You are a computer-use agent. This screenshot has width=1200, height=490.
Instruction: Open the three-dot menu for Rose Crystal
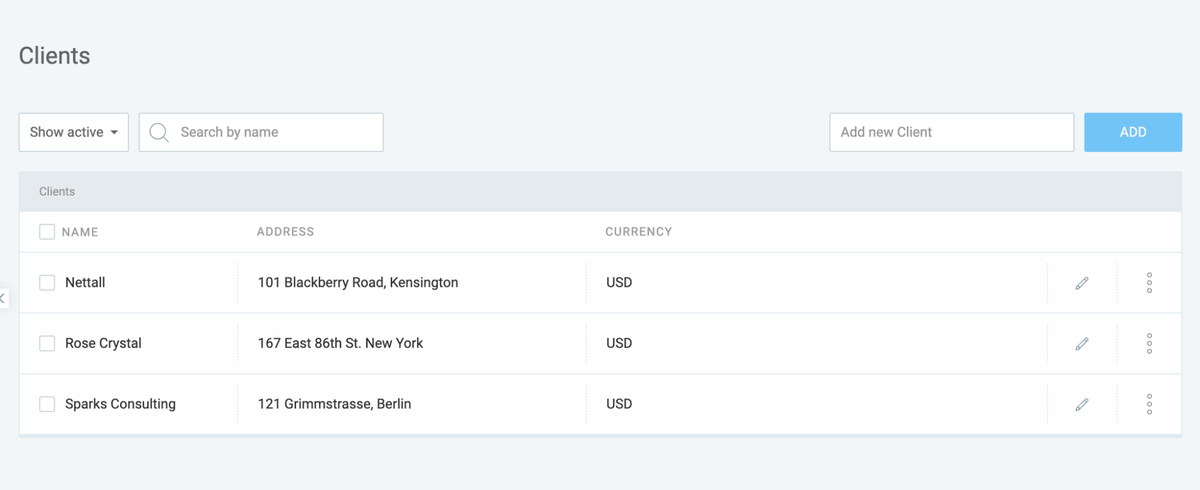(1149, 344)
